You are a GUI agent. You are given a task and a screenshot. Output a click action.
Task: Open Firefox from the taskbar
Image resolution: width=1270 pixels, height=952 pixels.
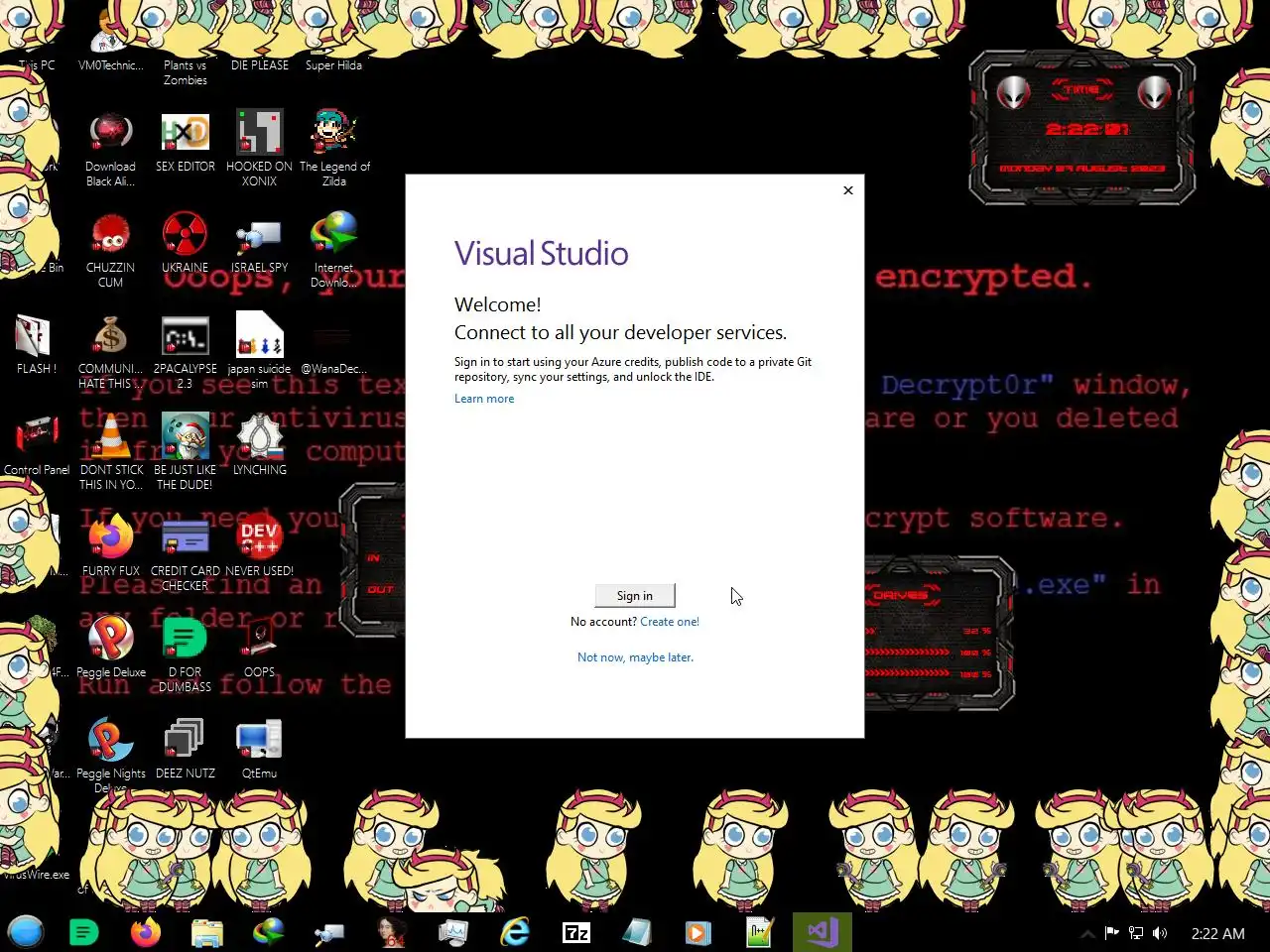pyautogui.click(x=146, y=932)
